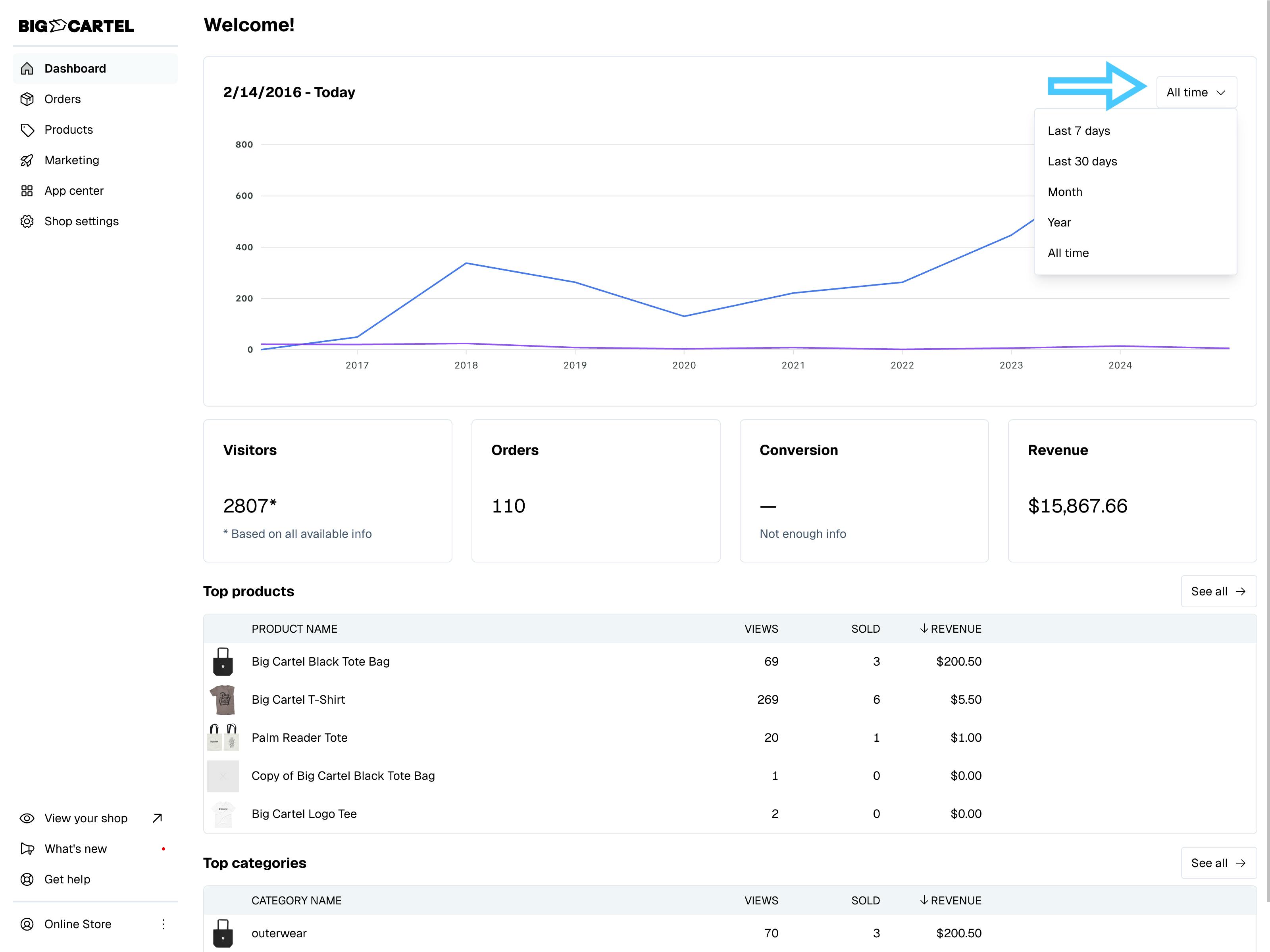Sort Top categories by CATEGORY NAME column

point(297,900)
